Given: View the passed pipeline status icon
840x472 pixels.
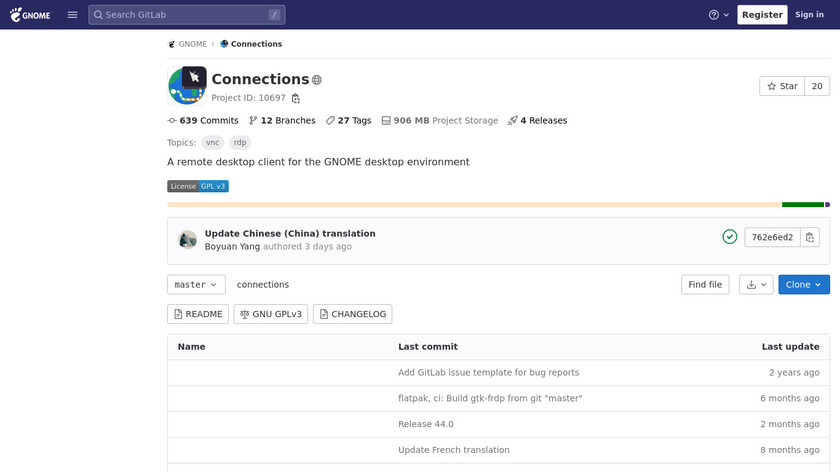Looking at the screenshot, I should (730, 237).
